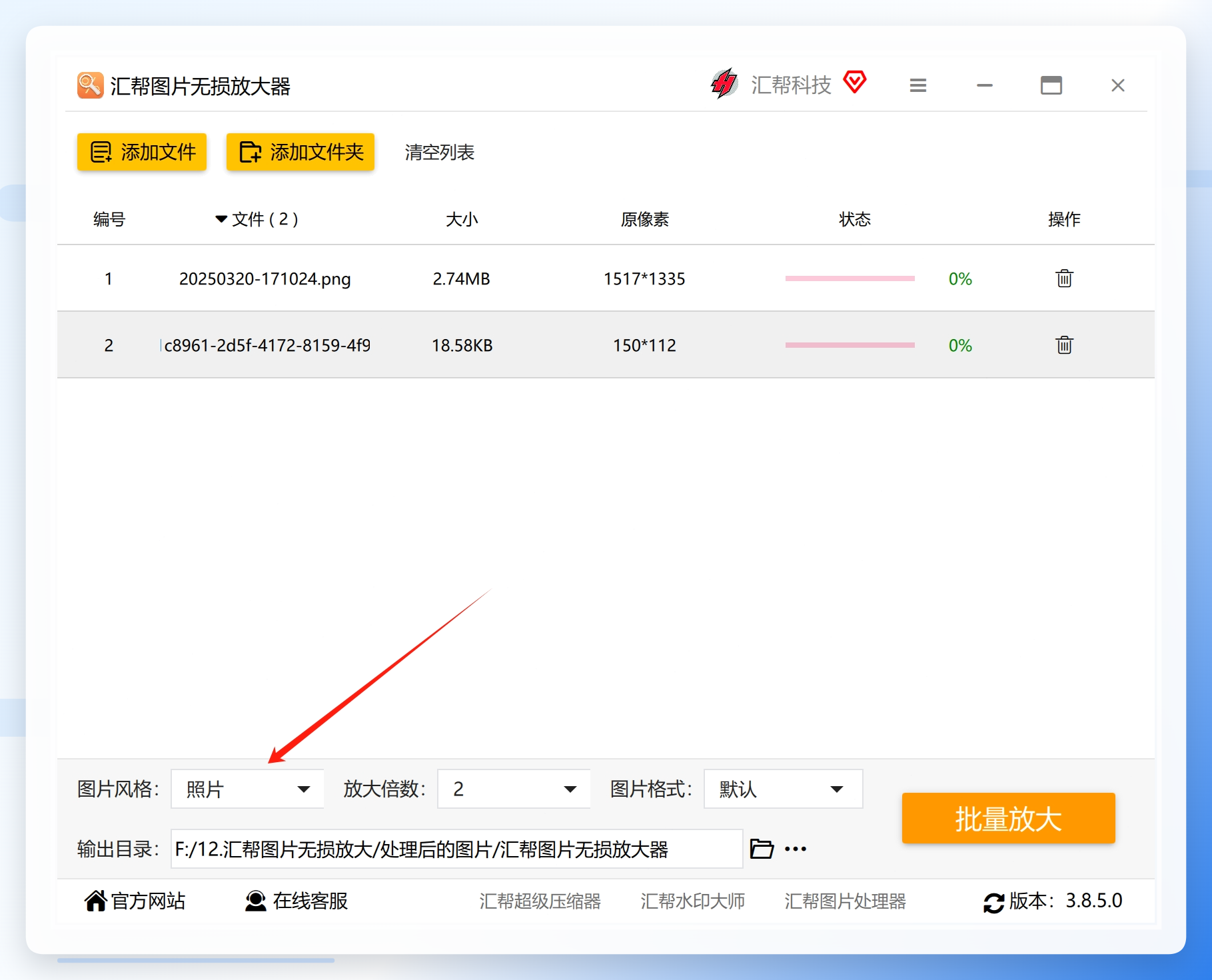
Task: Click the 18.58KB size cell
Action: pos(462,345)
